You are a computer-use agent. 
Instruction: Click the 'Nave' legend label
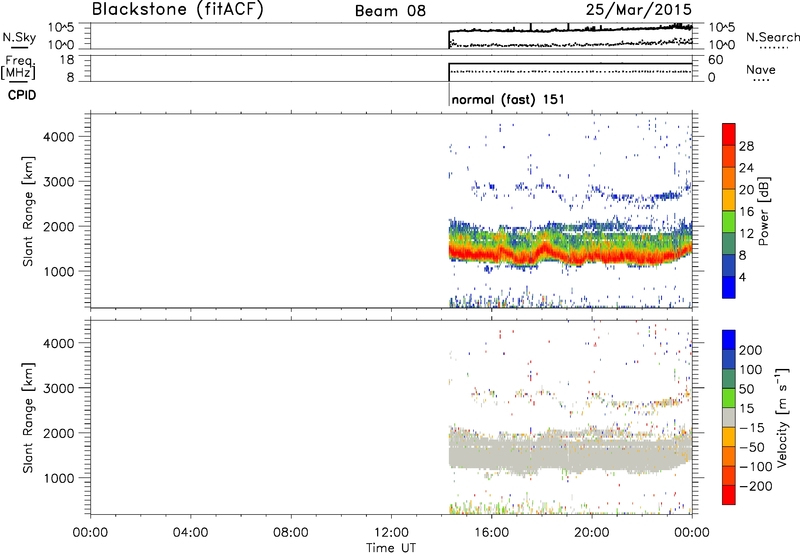tap(761, 69)
